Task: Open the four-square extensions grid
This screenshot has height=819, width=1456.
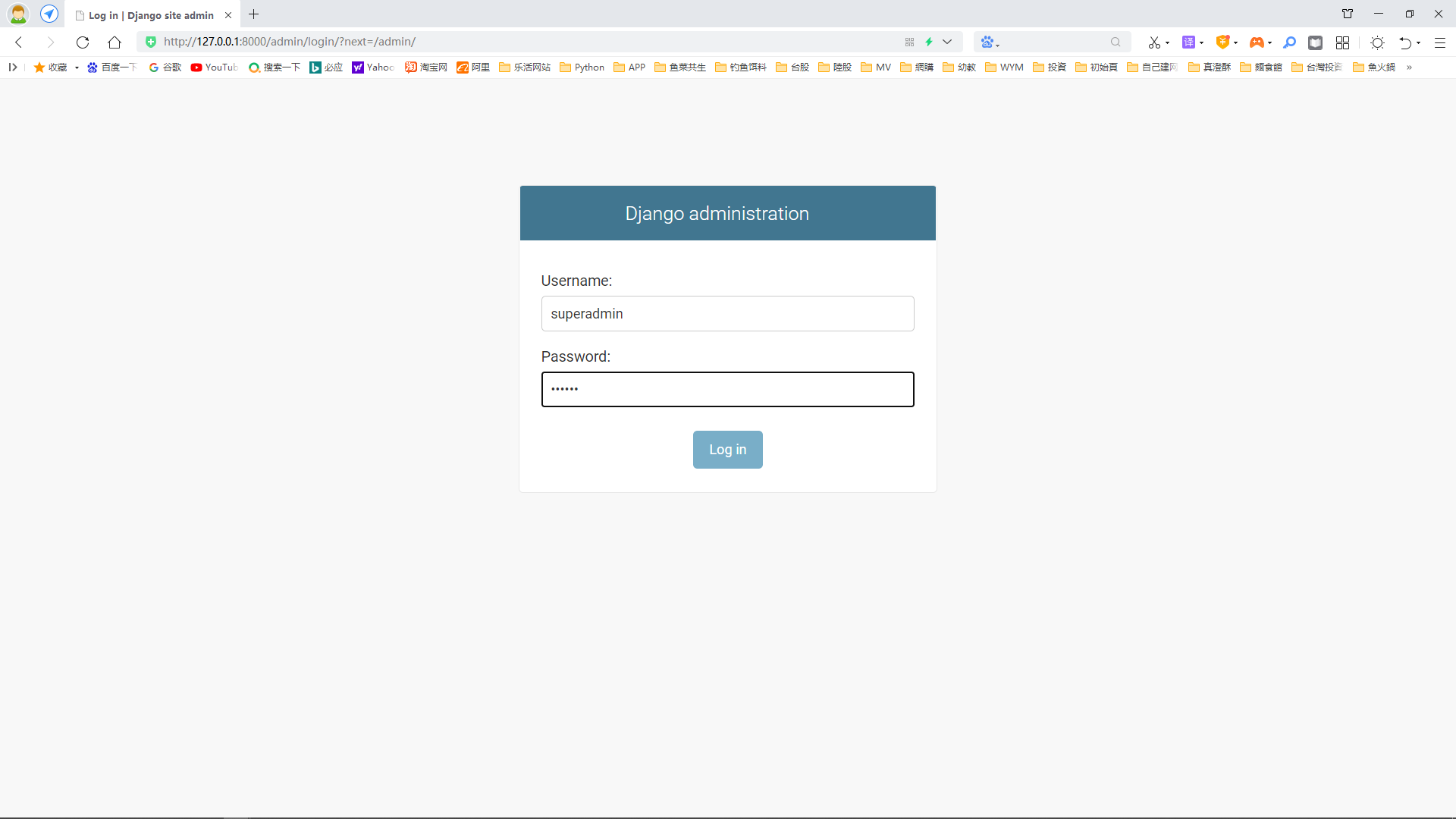Action: [1342, 42]
